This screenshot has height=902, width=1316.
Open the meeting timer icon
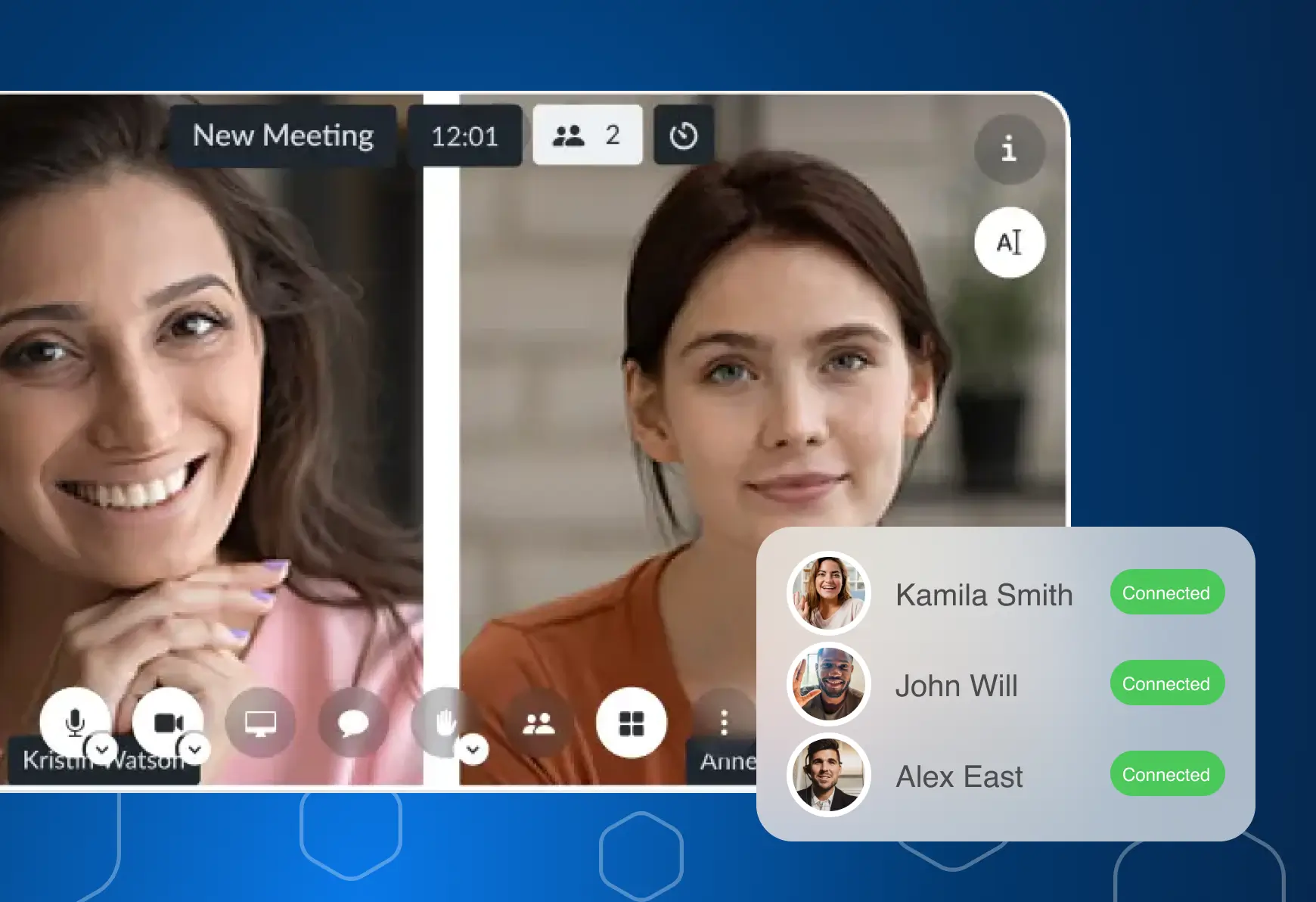[x=683, y=136]
